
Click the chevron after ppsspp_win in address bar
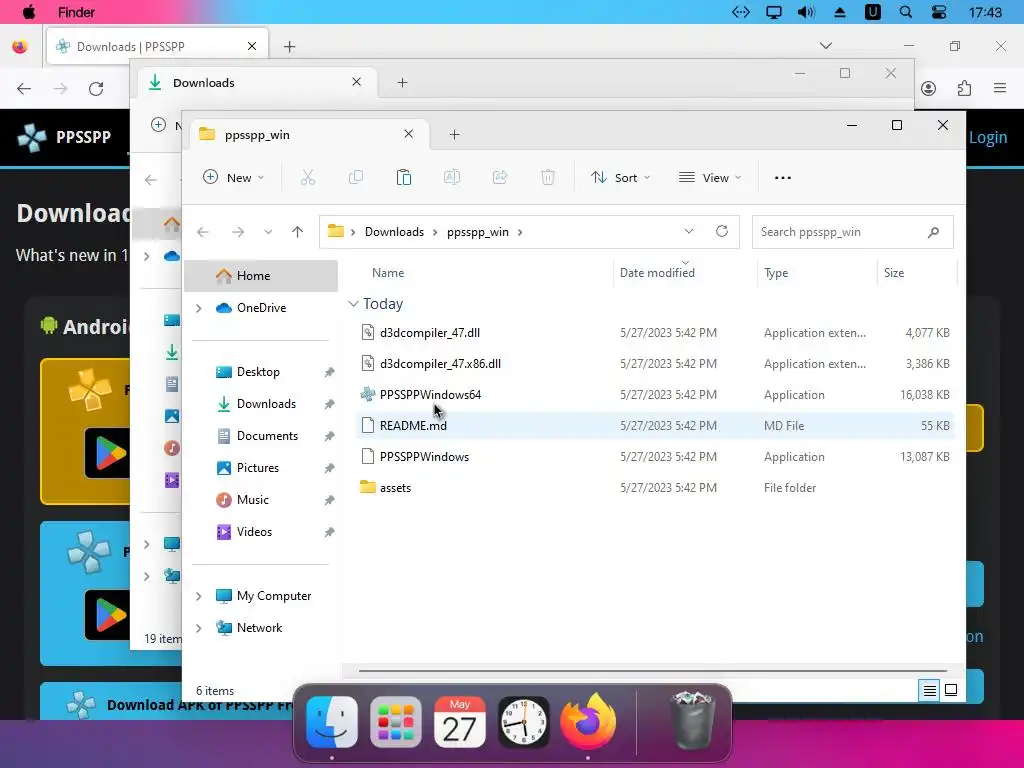click(520, 232)
